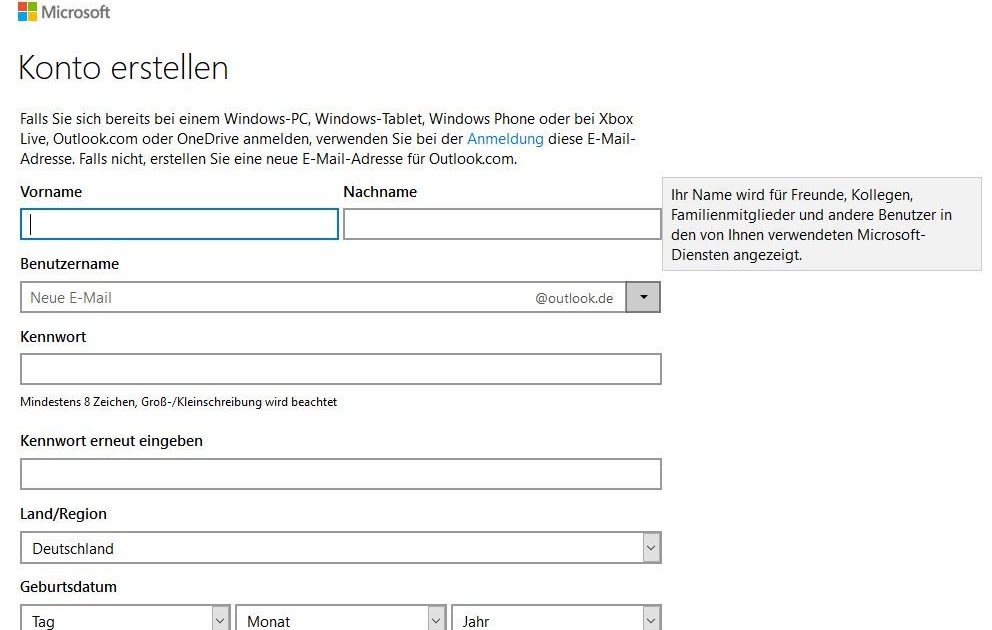This screenshot has width=992, height=630.
Task: Click the 'Mindestens 8 Zeichen' password hint
Action: (x=178, y=402)
